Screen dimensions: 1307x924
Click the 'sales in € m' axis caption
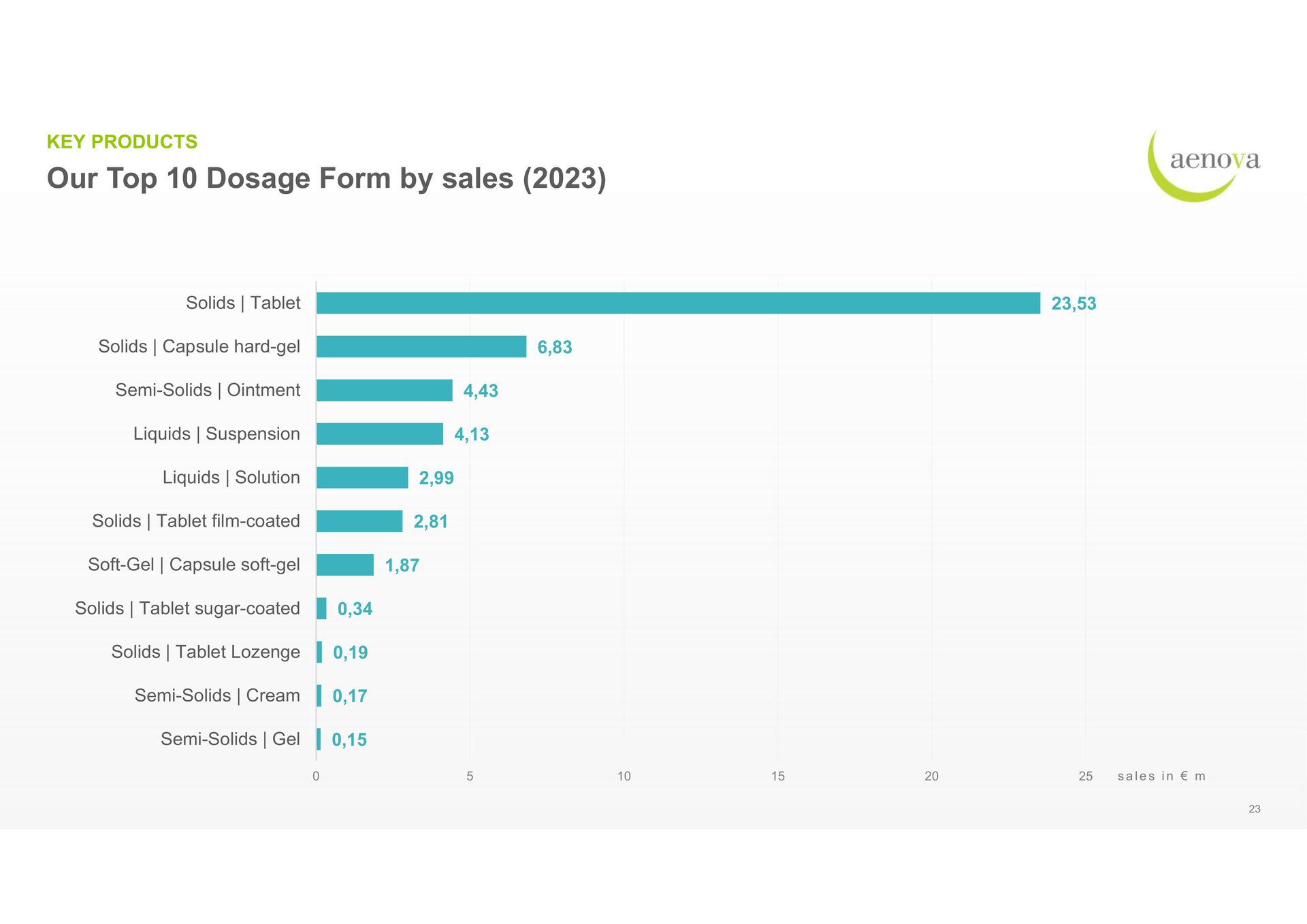coord(1161,776)
